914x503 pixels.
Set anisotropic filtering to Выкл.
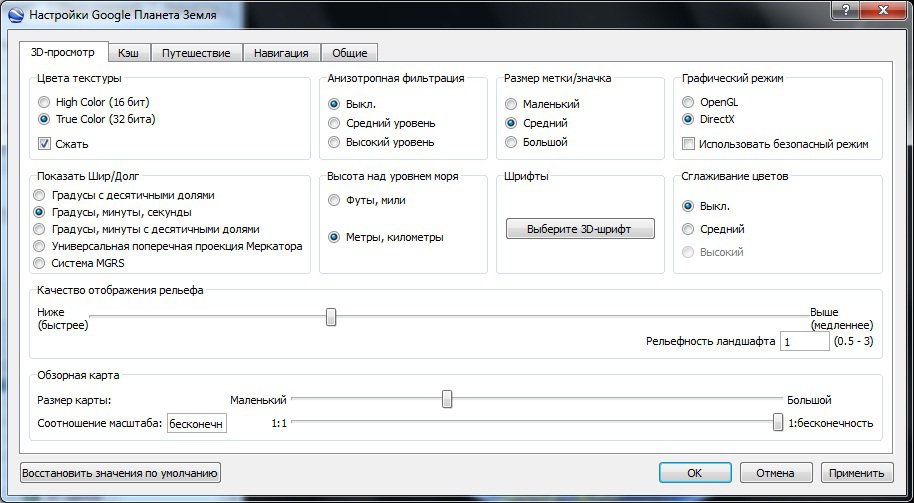(x=353, y=104)
